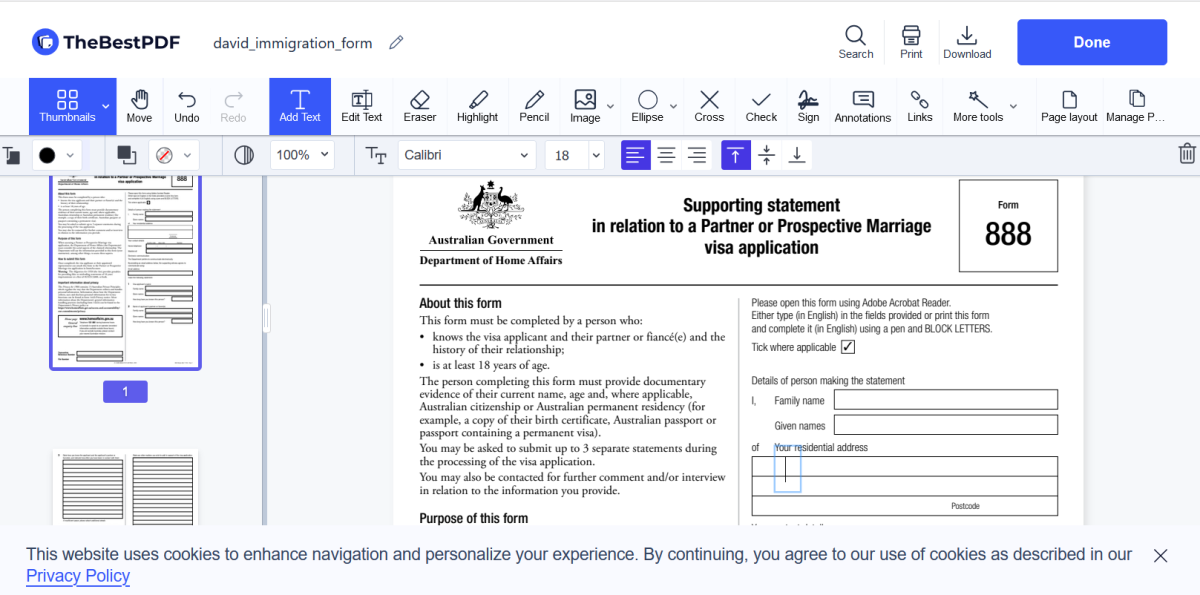This screenshot has height=595, width=1200.
Task: Open the Privacy Policy link
Action: [x=77, y=575]
